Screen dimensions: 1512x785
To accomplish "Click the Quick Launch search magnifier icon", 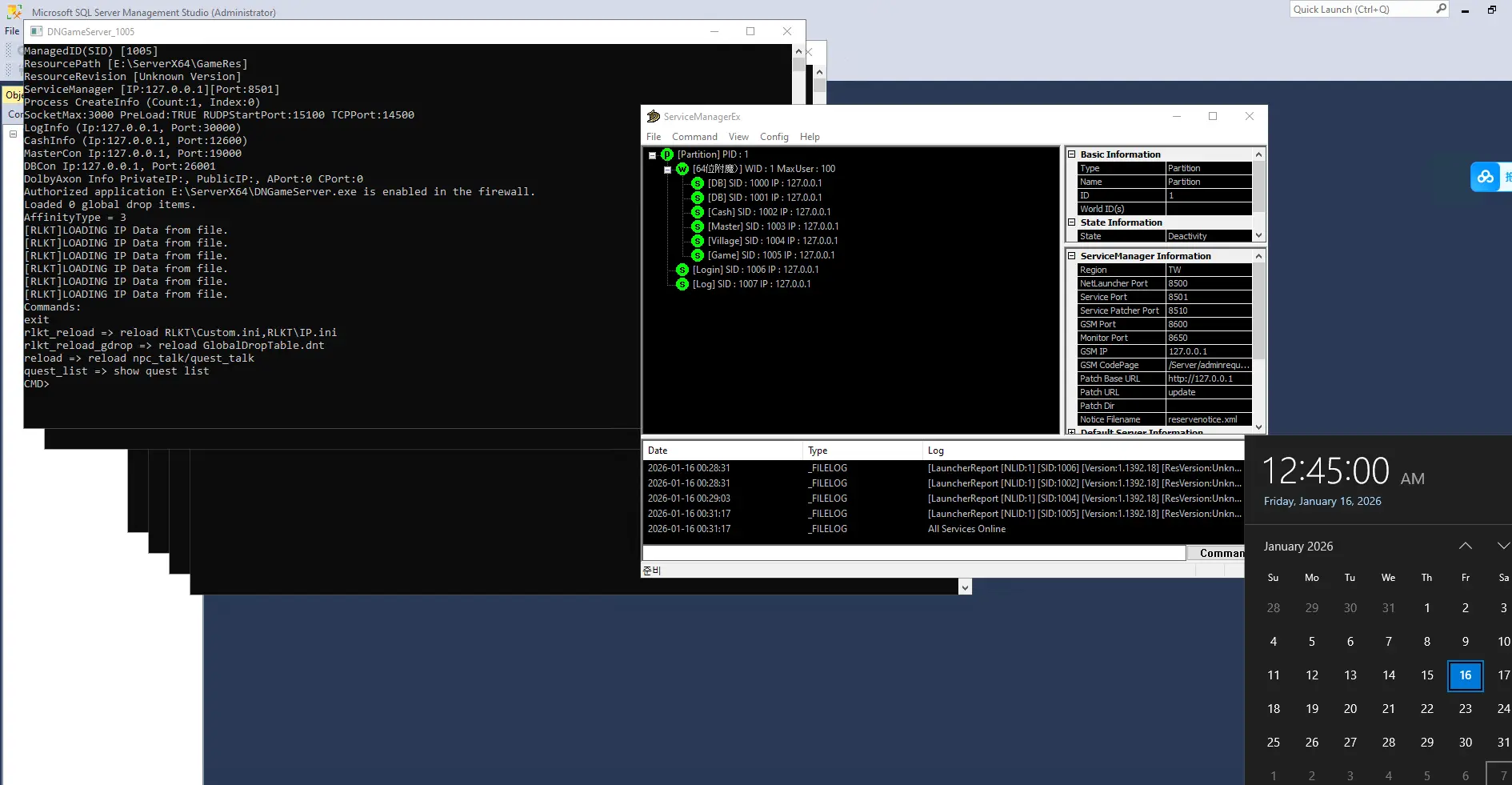I will pos(1441,9).
